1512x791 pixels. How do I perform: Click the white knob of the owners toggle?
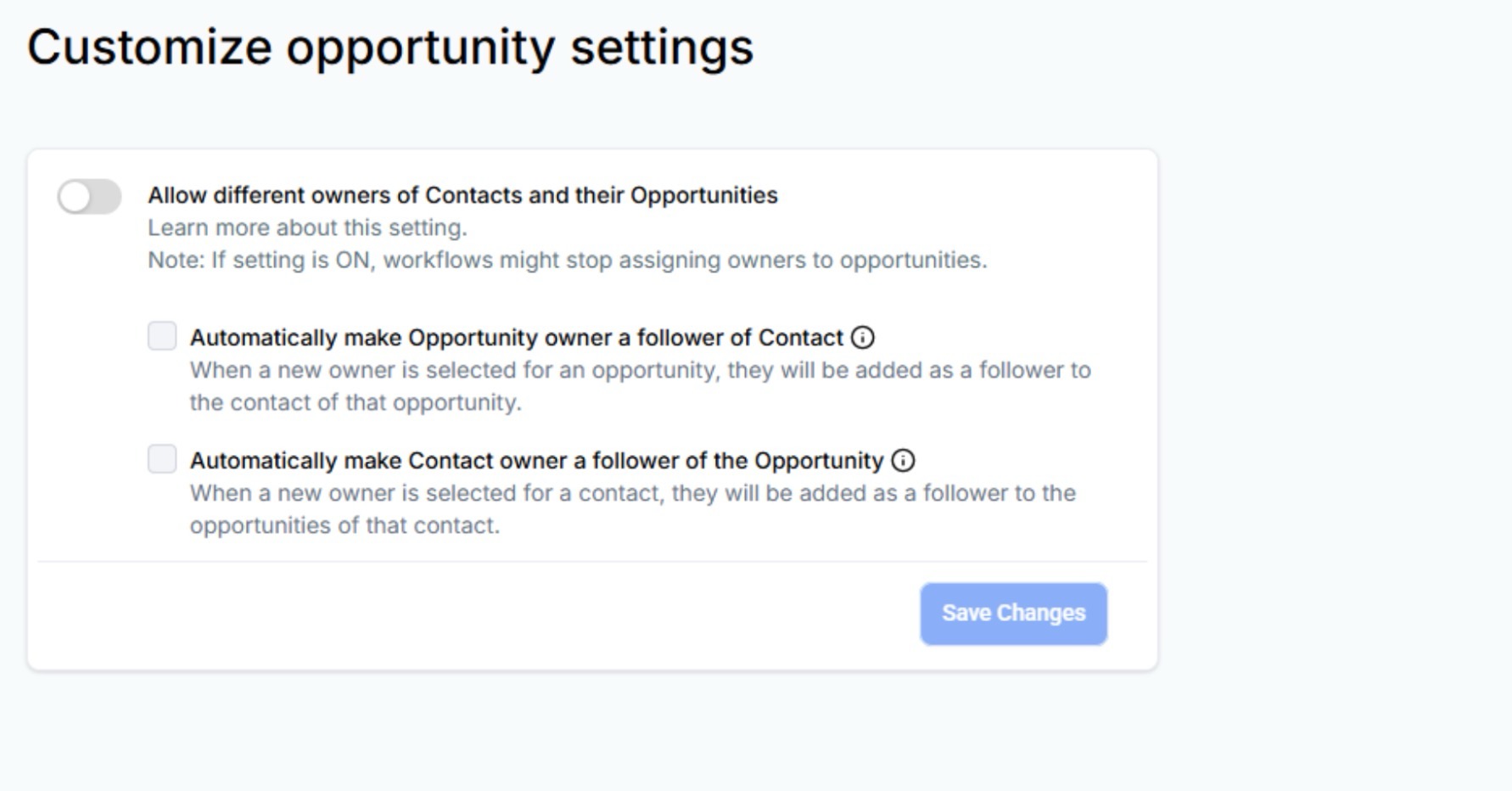pyautogui.click(x=76, y=197)
